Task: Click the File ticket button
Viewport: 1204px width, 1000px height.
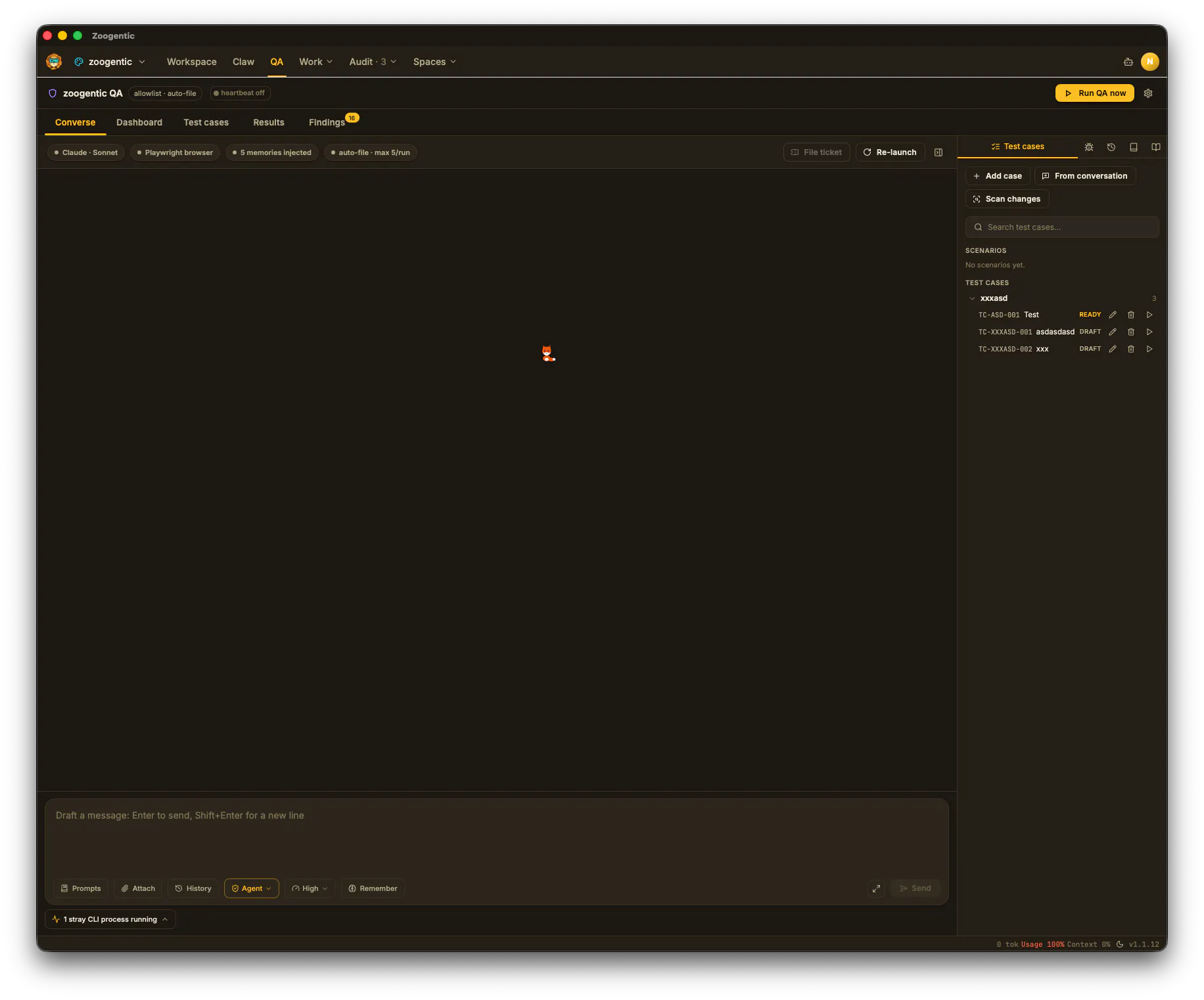Action: click(816, 152)
